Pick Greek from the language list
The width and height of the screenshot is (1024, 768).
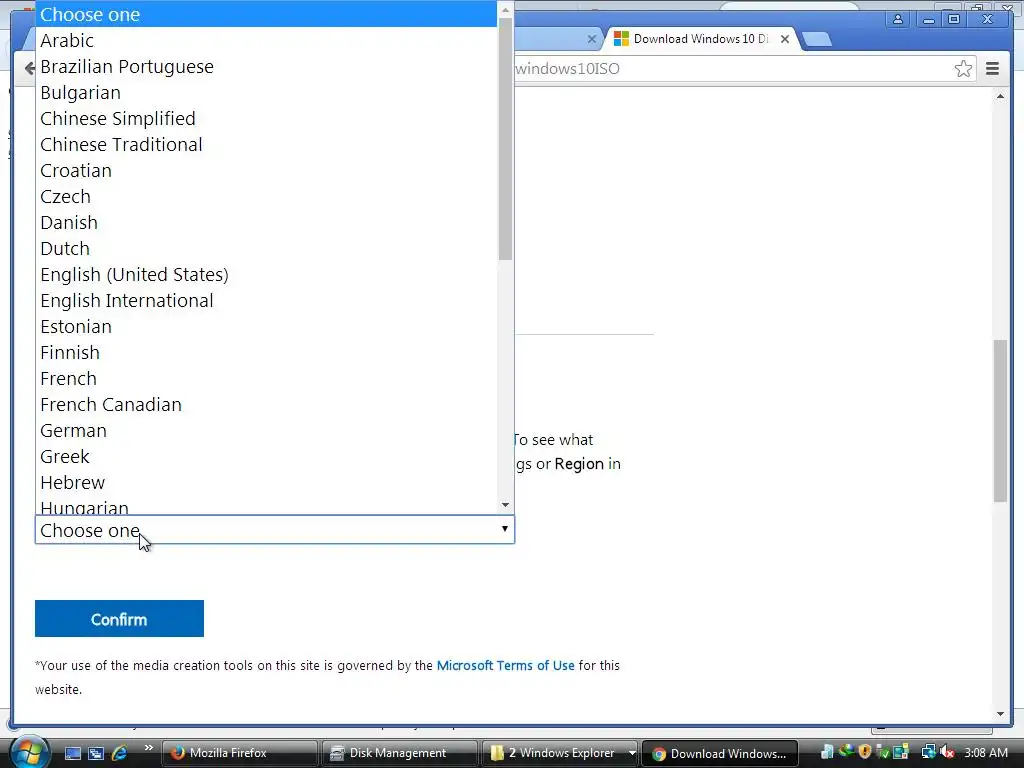pos(266,456)
